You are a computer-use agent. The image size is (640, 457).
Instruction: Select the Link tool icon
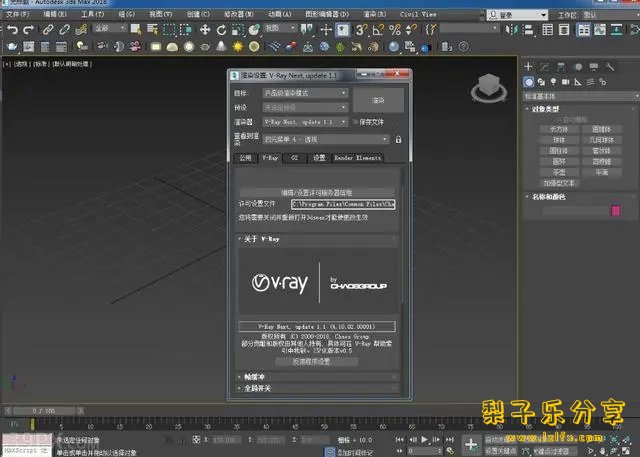48,29
